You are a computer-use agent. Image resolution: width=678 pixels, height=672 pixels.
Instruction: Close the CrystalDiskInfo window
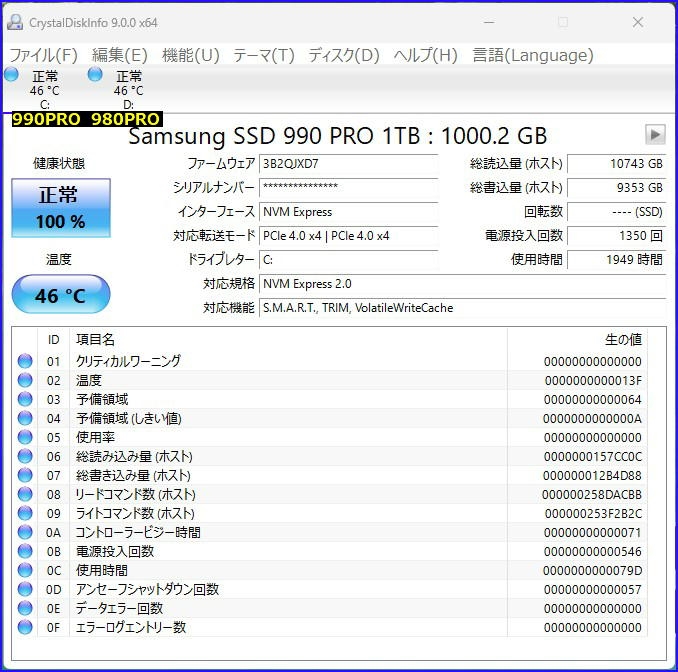pyautogui.click(x=638, y=22)
